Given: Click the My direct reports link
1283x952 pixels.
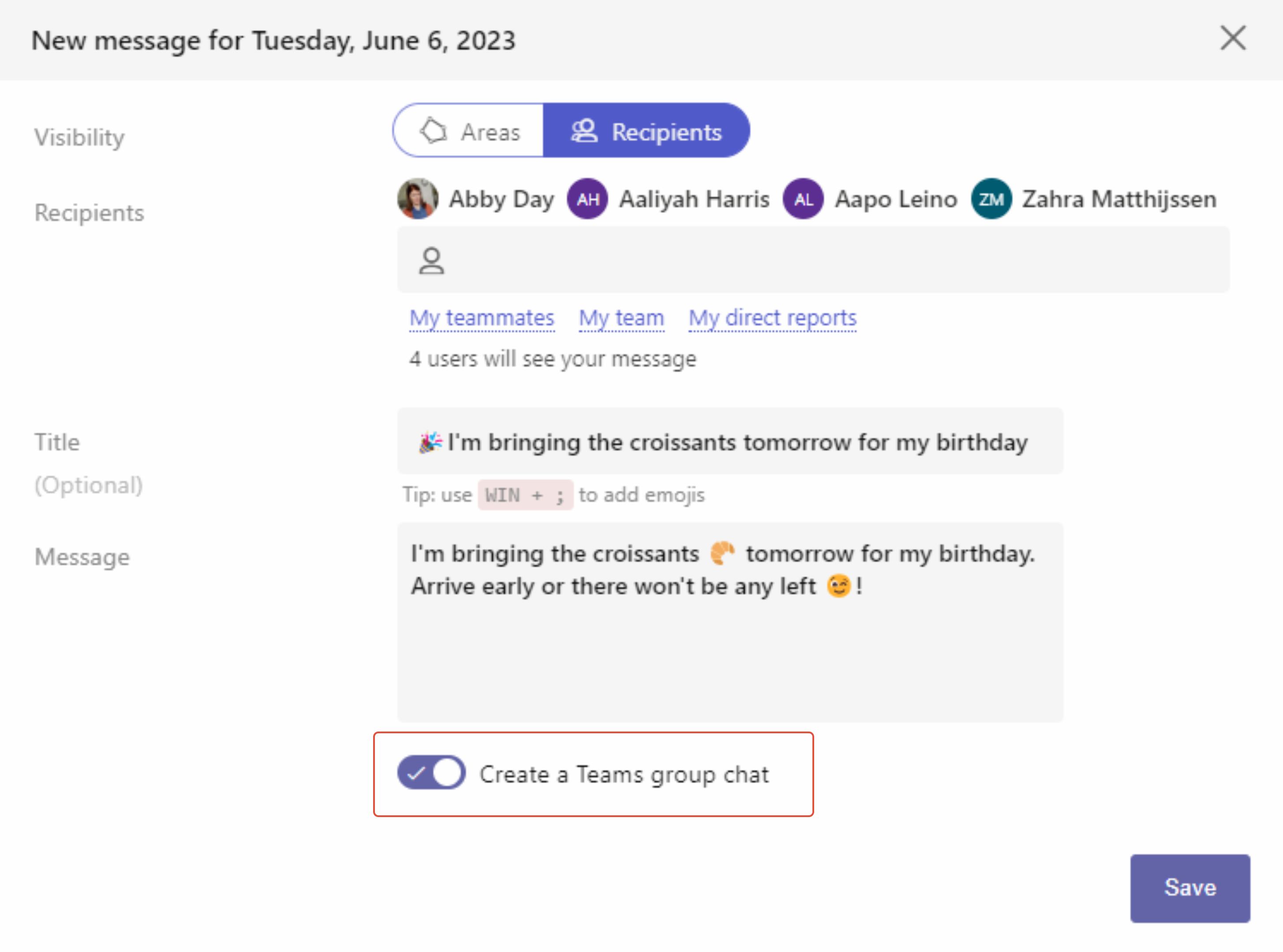Looking at the screenshot, I should [772, 318].
